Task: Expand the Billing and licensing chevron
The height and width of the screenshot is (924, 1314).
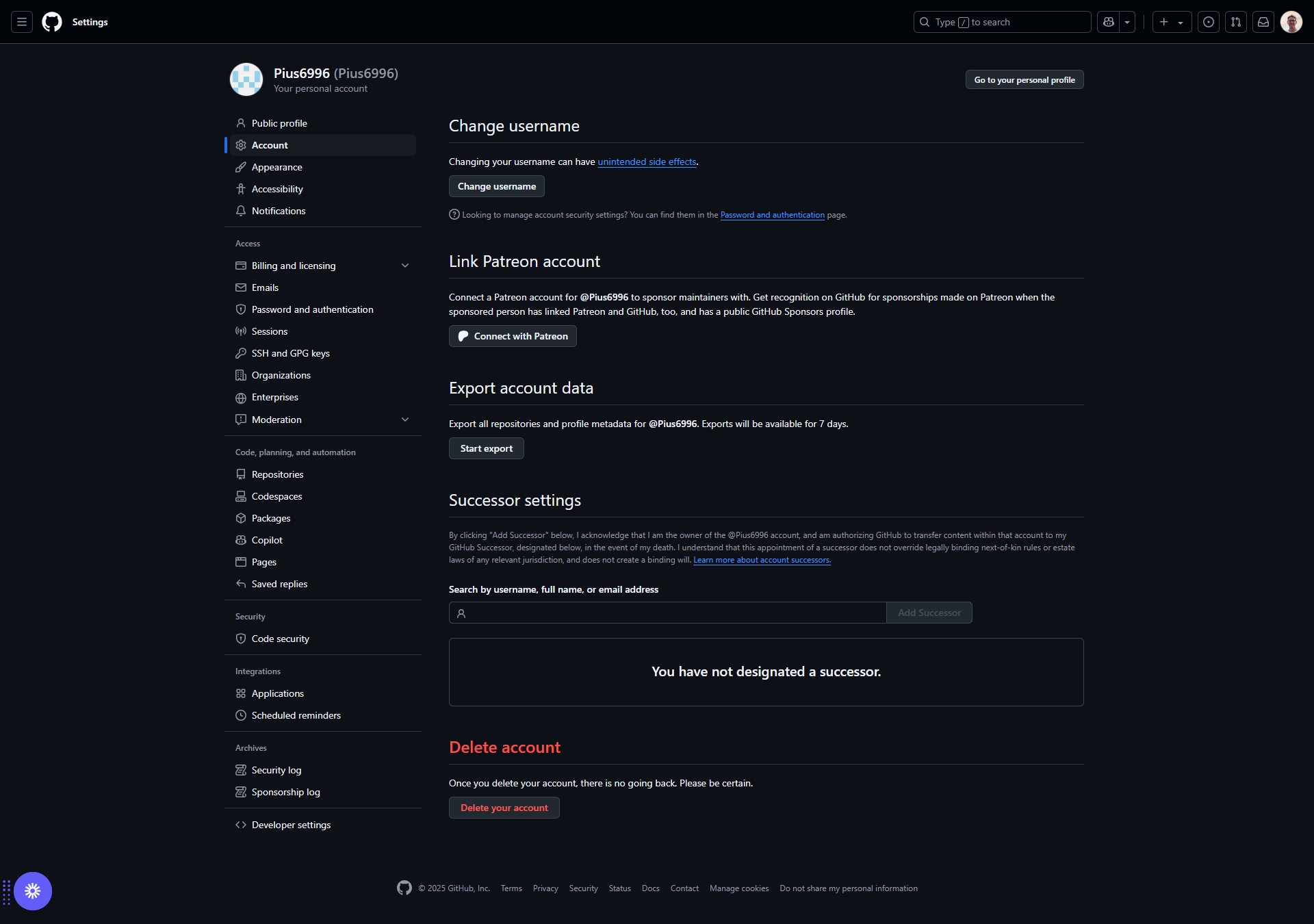Action: click(405, 266)
